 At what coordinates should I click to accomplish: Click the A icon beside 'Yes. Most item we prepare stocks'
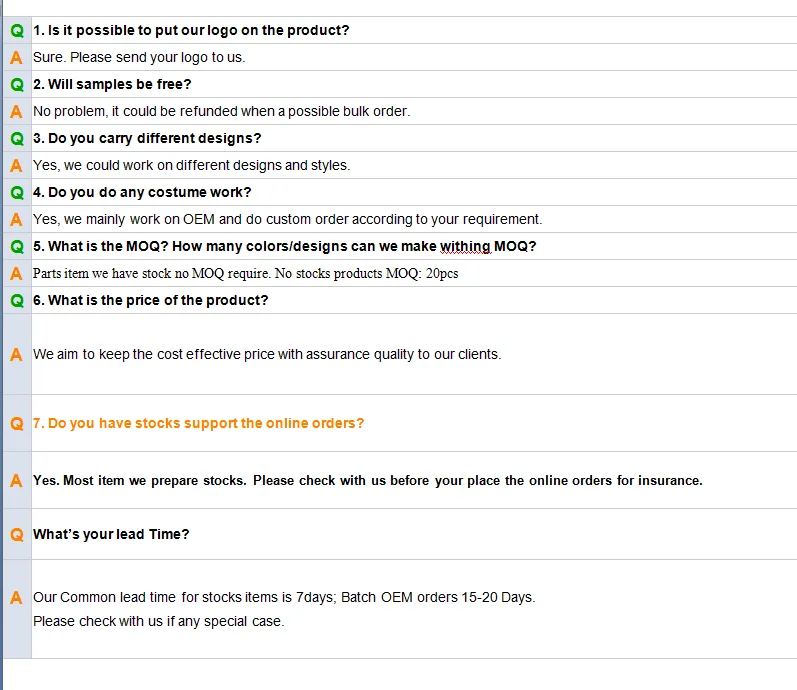coord(17,480)
